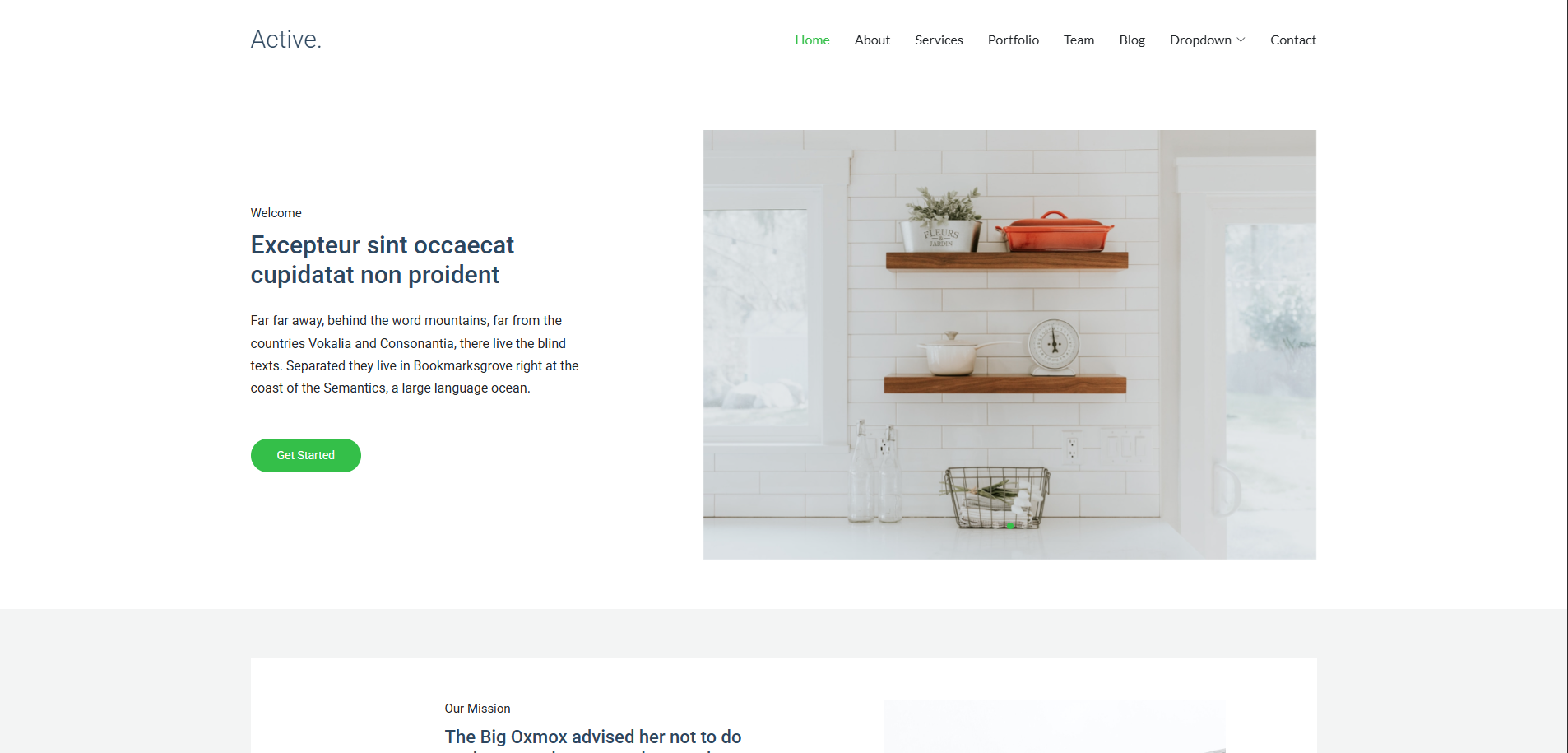This screenshot has height=753, width=1568.
Task: Select the faint carousel dot right of green
Action: point(1025,526)
